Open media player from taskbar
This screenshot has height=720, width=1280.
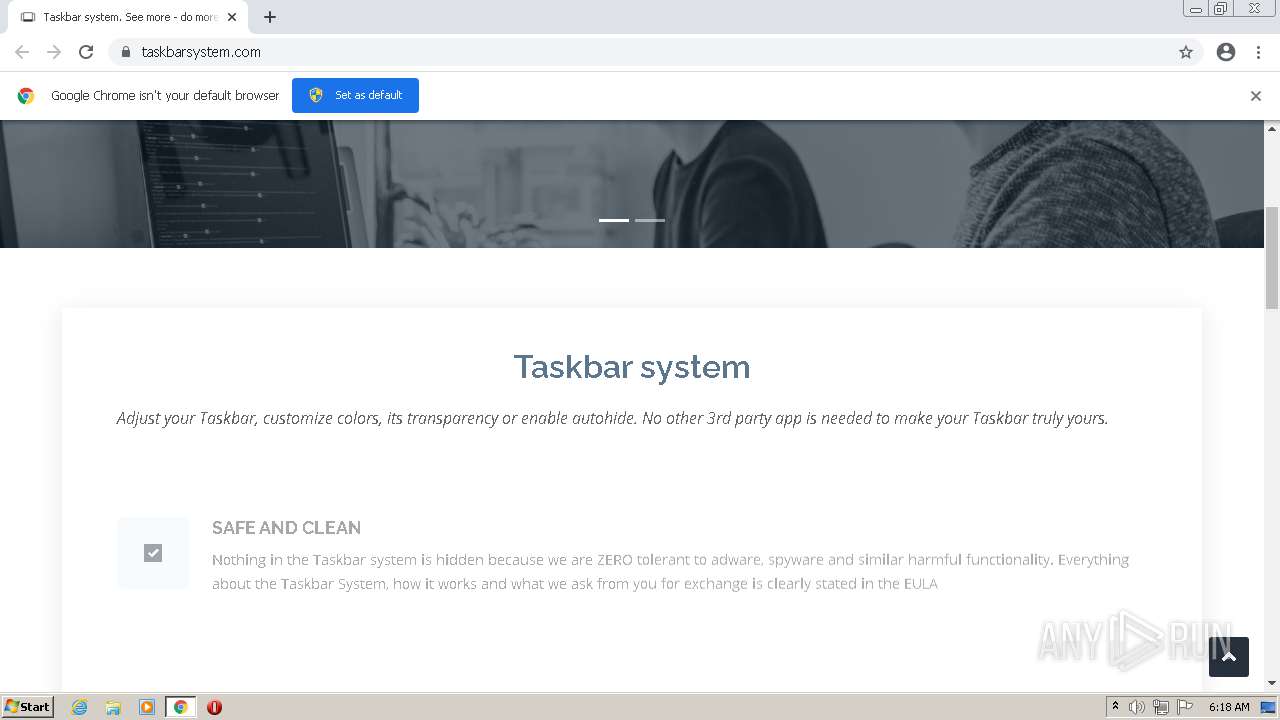click(147, 707)
